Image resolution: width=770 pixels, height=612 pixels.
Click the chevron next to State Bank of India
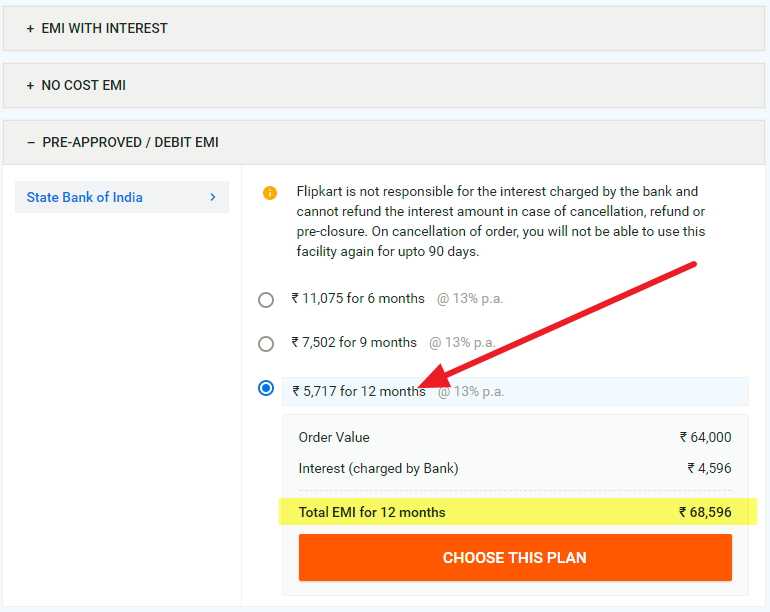213,197
